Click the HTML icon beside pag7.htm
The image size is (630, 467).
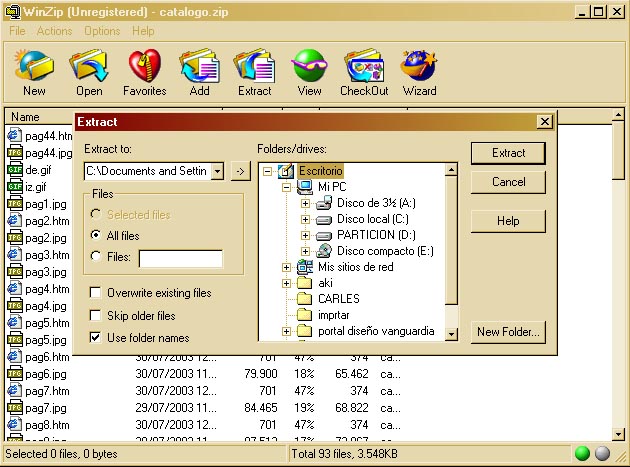(x=15, y=391)
